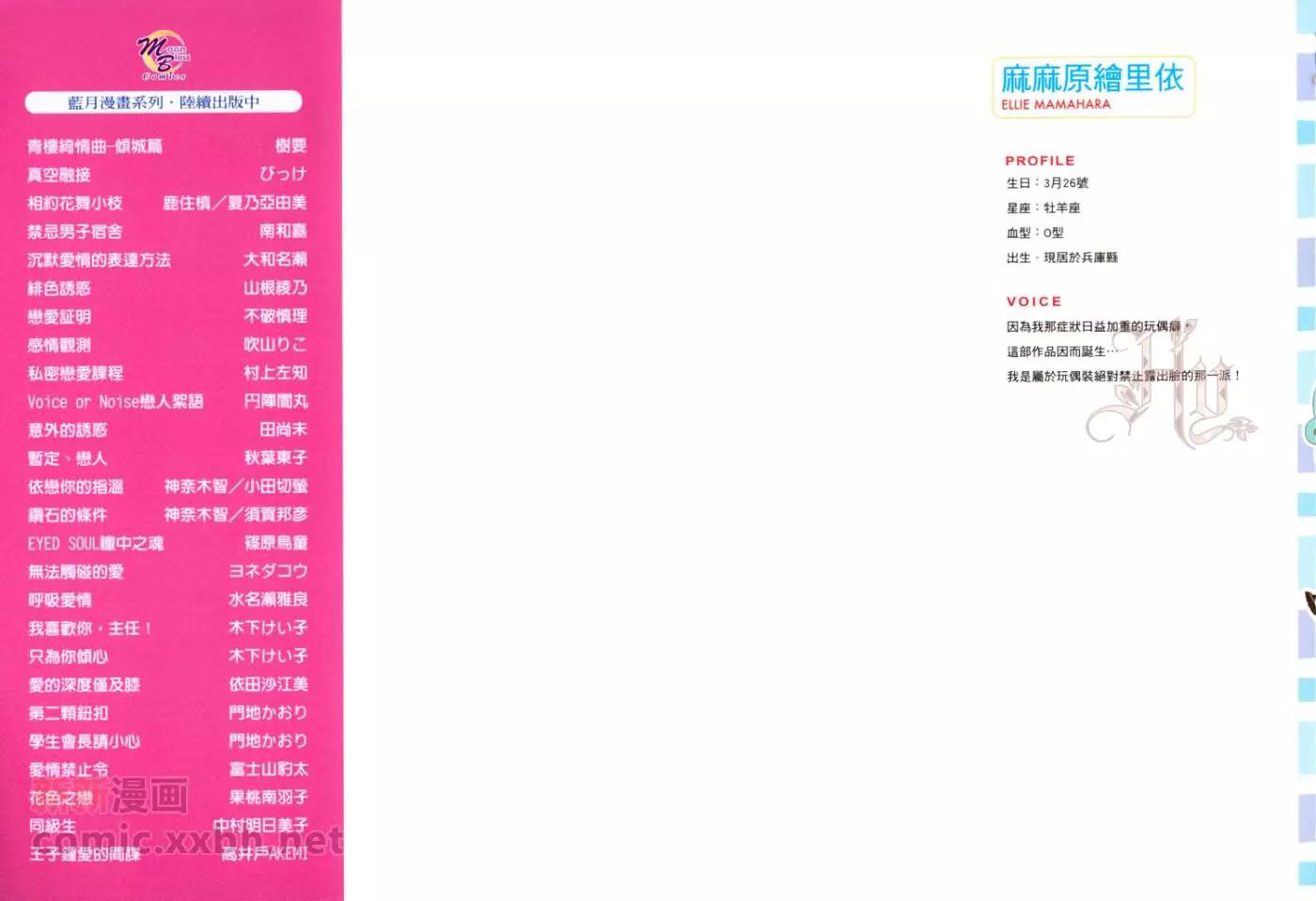Click the 無法觸碰的愛 title

coord(75,572)
